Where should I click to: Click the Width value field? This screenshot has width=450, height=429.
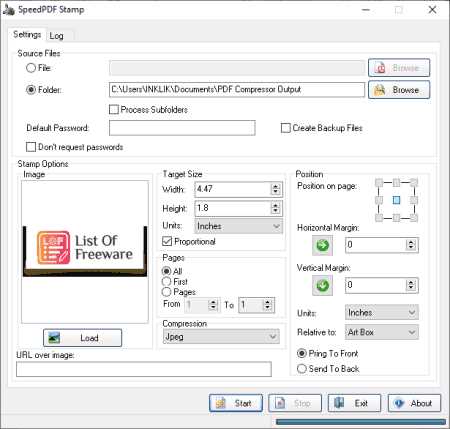click(x=233, y=189)
